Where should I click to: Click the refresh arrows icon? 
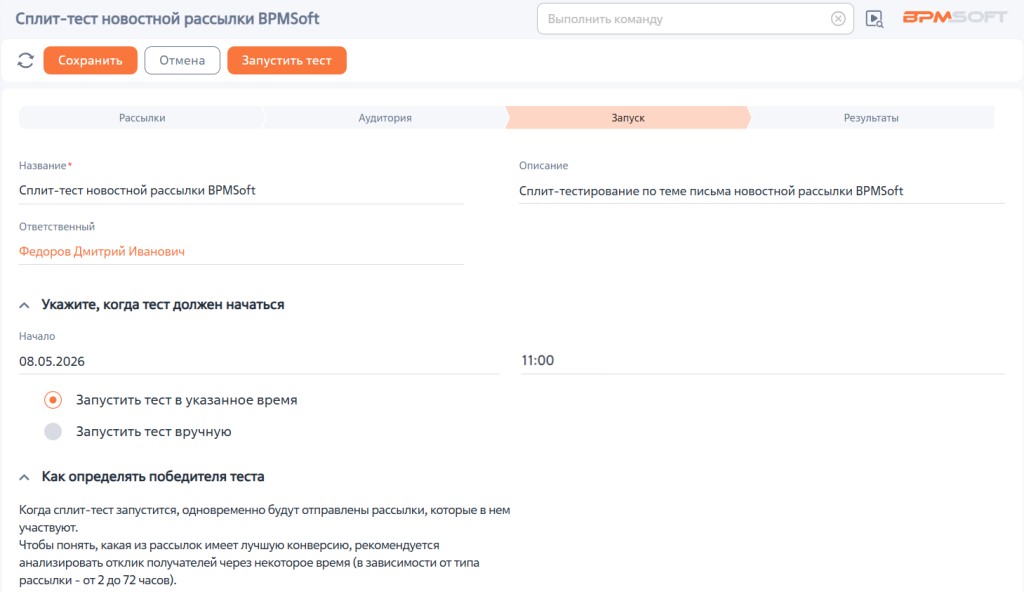tap(25, 60)
